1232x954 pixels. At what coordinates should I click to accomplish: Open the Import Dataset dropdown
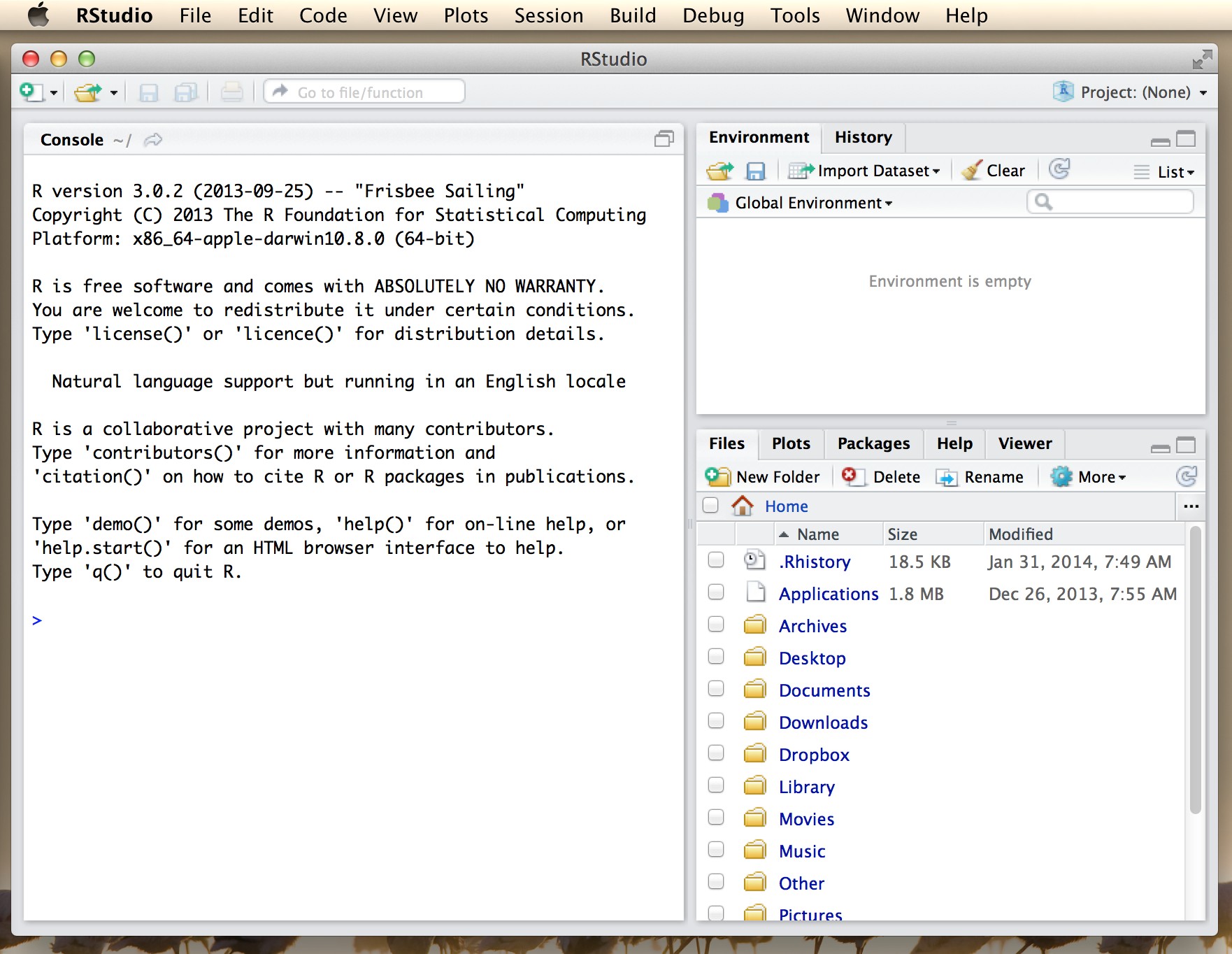point(865,171)
